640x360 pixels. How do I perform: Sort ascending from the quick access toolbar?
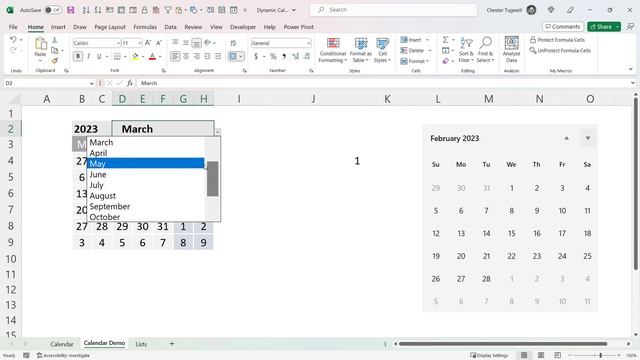(x=86, y=10)
